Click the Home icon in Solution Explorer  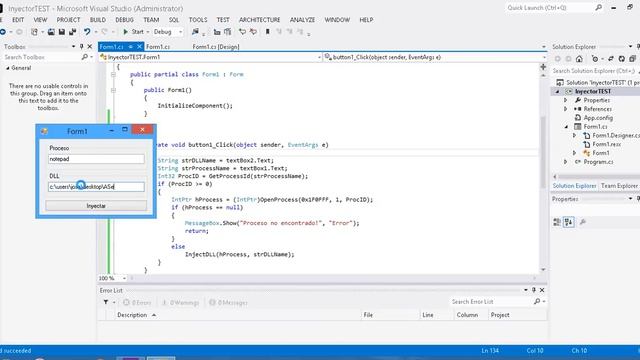click(x=579, y=59)
